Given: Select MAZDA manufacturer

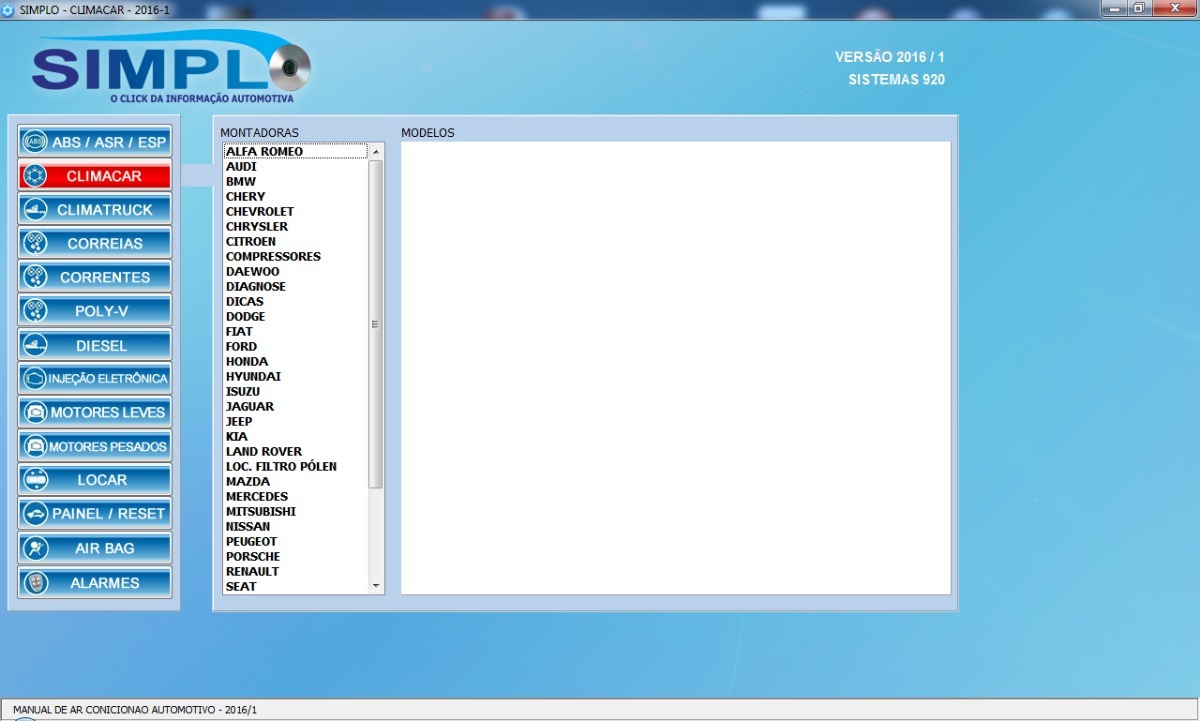Looking at the screenshot, I should pos(295,481).
